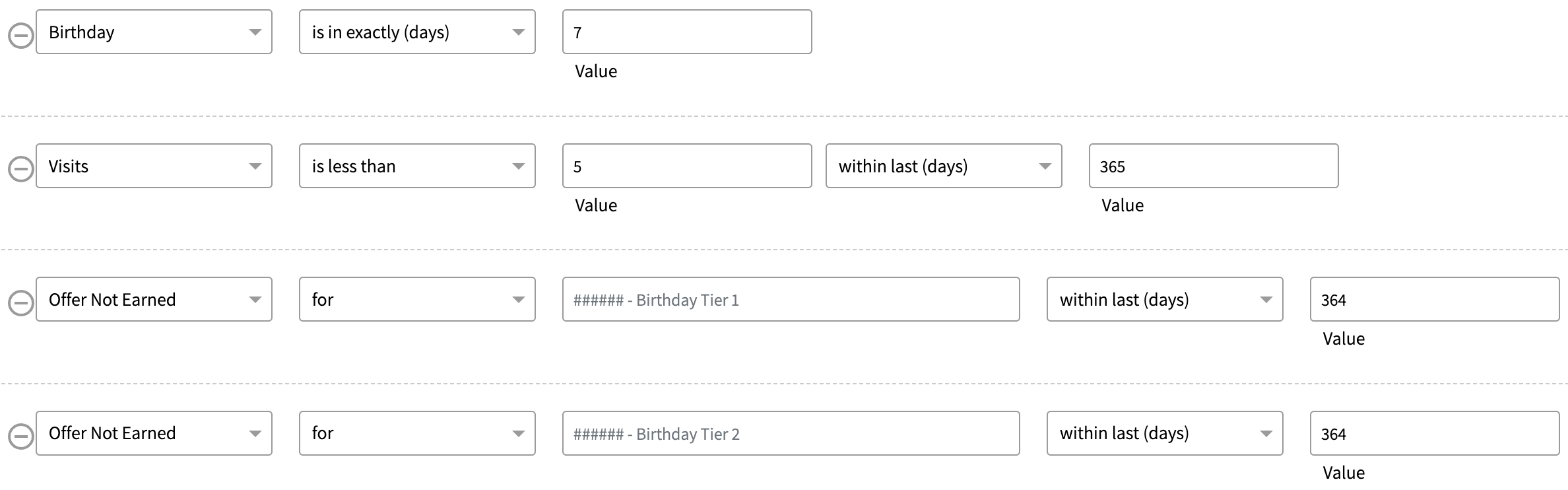The image size is (1568, 490).
Task: Open first Offer Not Earned dropdown
Action: (x=154, y=300)
